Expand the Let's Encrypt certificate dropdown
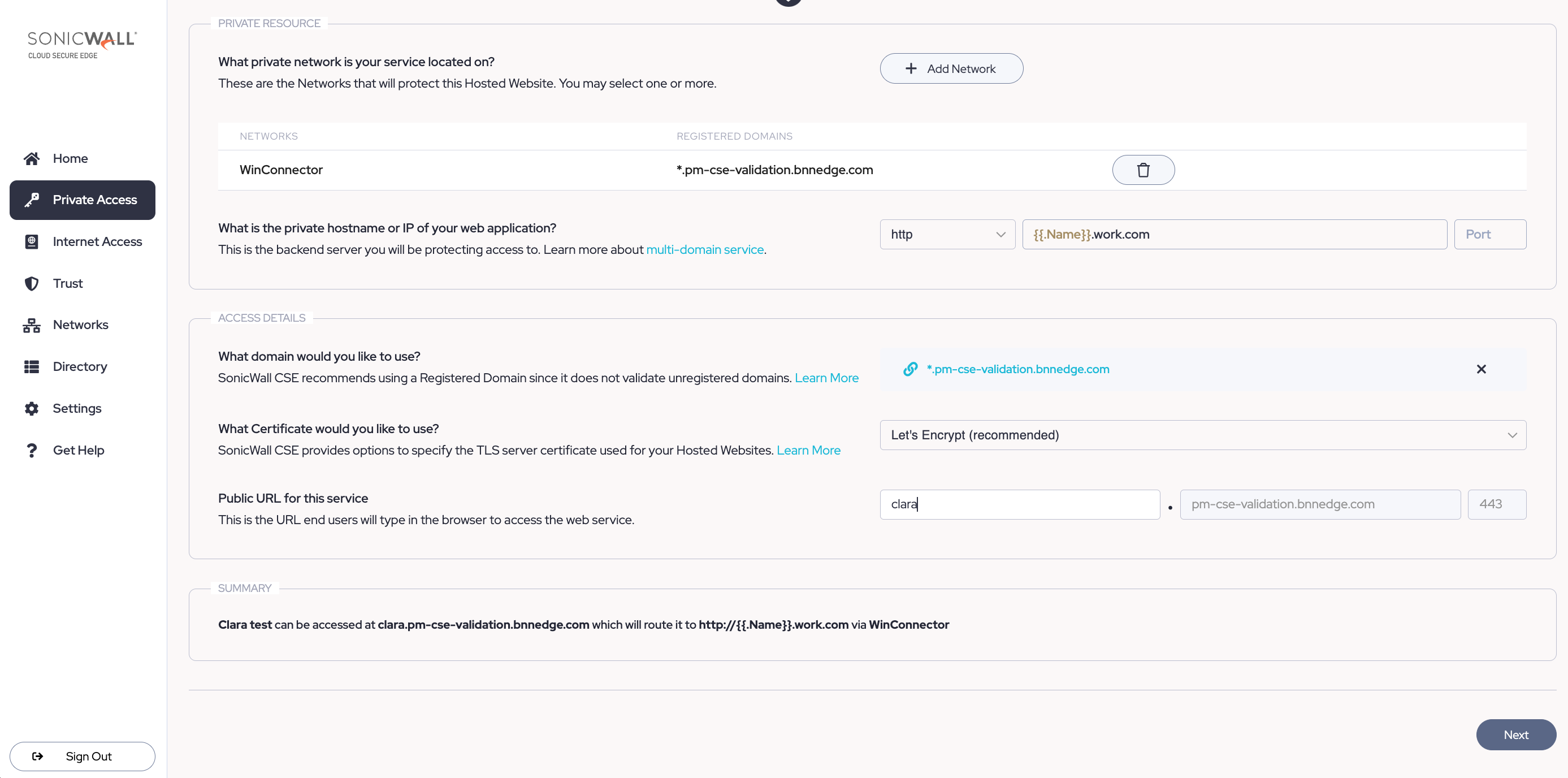The height and width of the screenshot is (778, 1568). (x=1202, y=435)
